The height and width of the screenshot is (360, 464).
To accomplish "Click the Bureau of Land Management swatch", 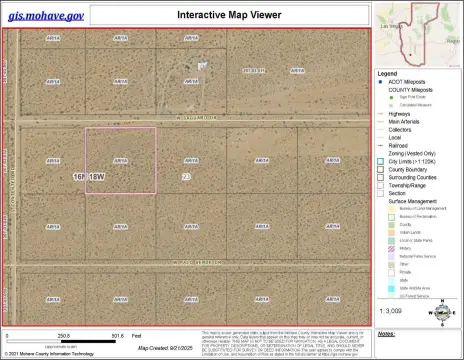I will 391,209.
